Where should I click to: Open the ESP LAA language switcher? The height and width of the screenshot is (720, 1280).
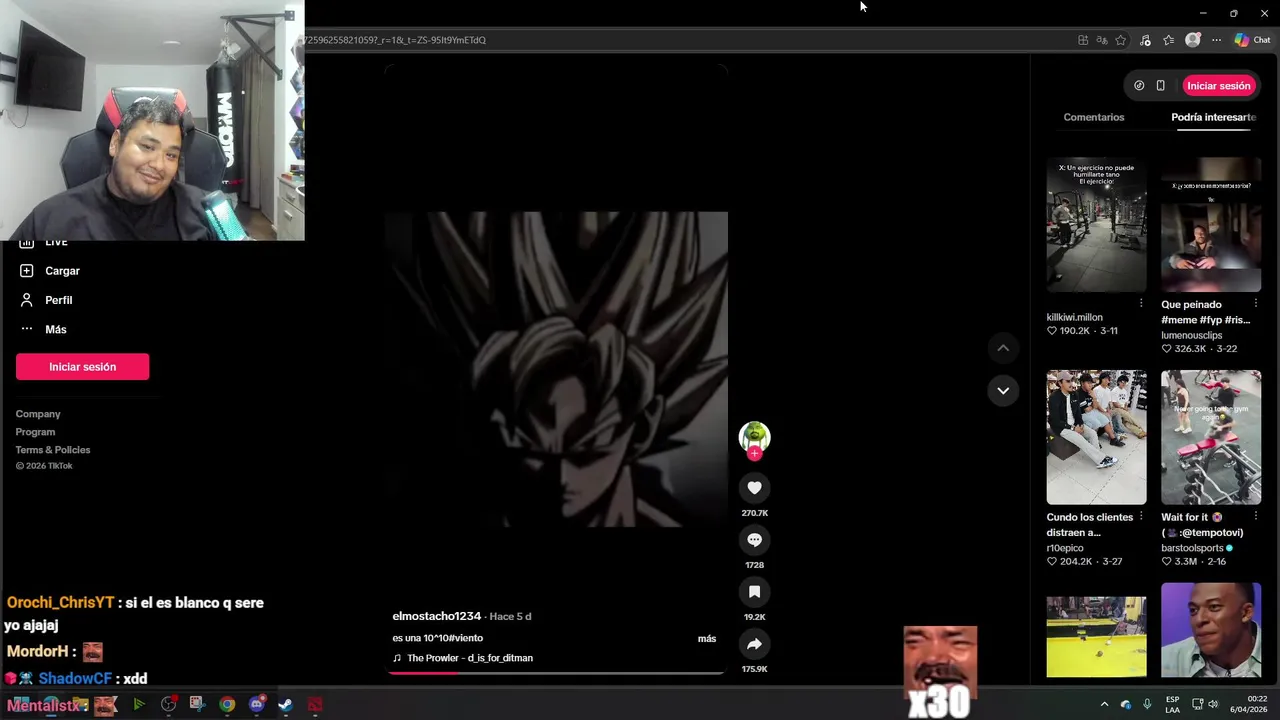[x=1172, y=704]
